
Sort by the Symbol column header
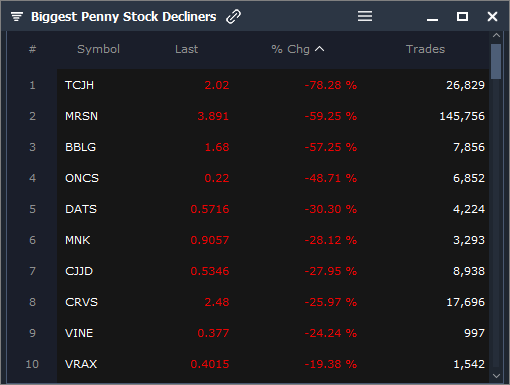(x=98, y=49)
